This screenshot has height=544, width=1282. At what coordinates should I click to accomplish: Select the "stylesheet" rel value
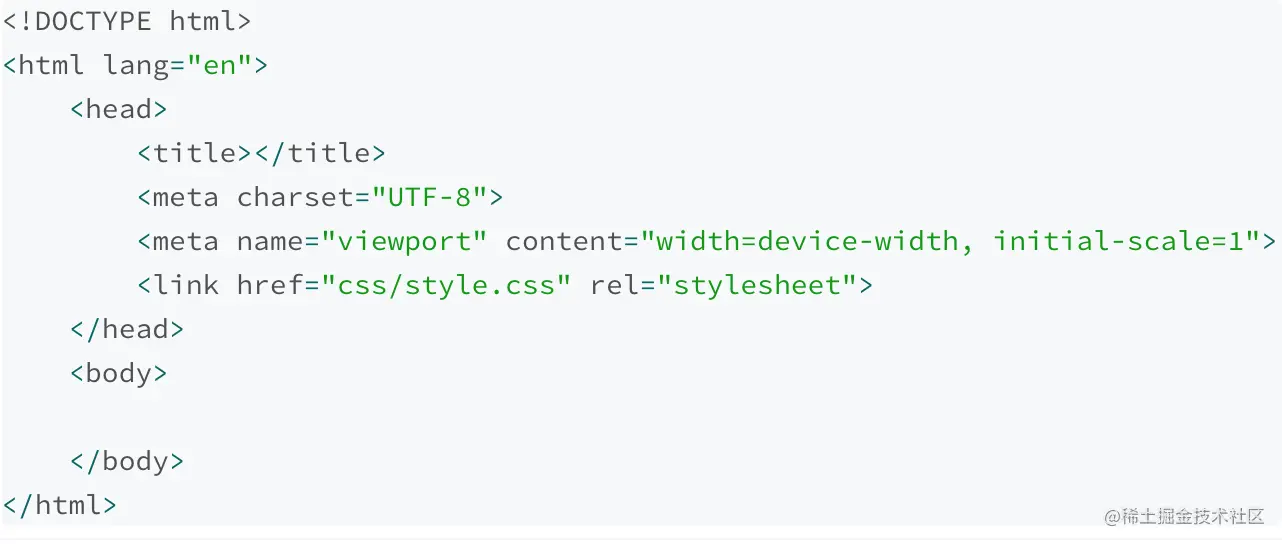[756, 285]
